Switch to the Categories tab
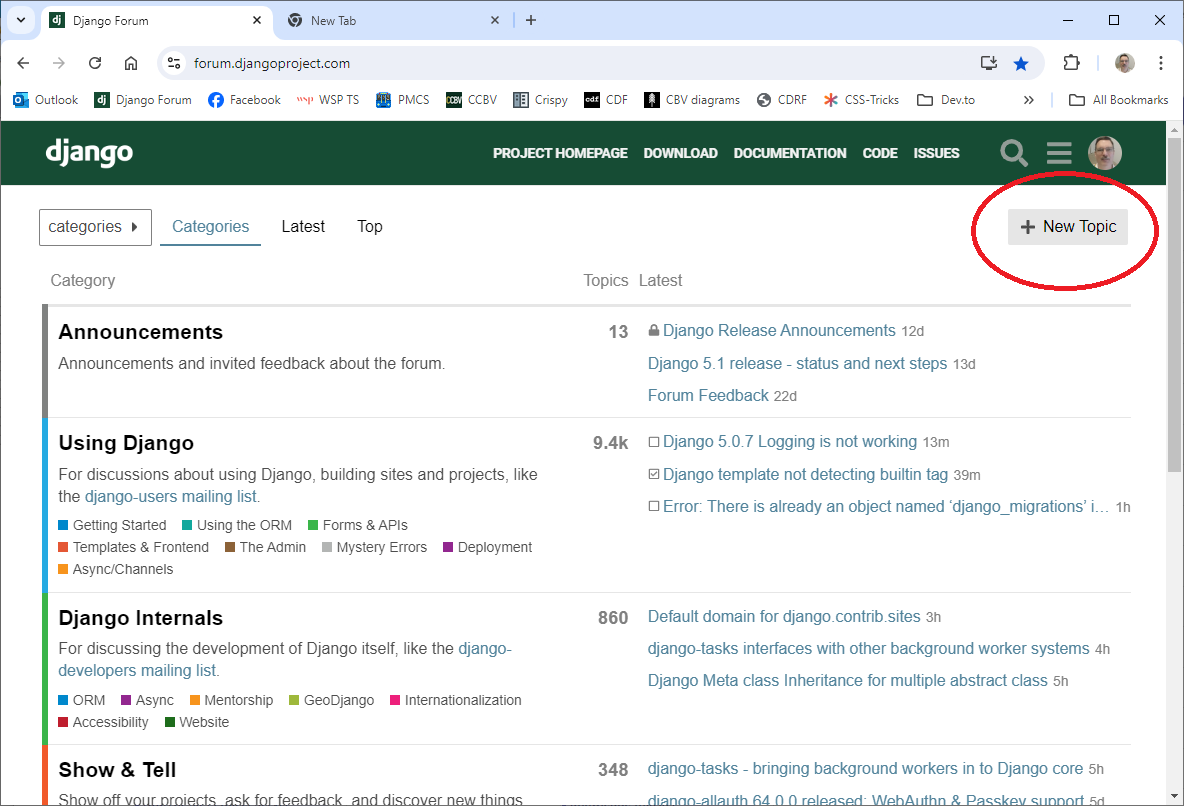 211,227
